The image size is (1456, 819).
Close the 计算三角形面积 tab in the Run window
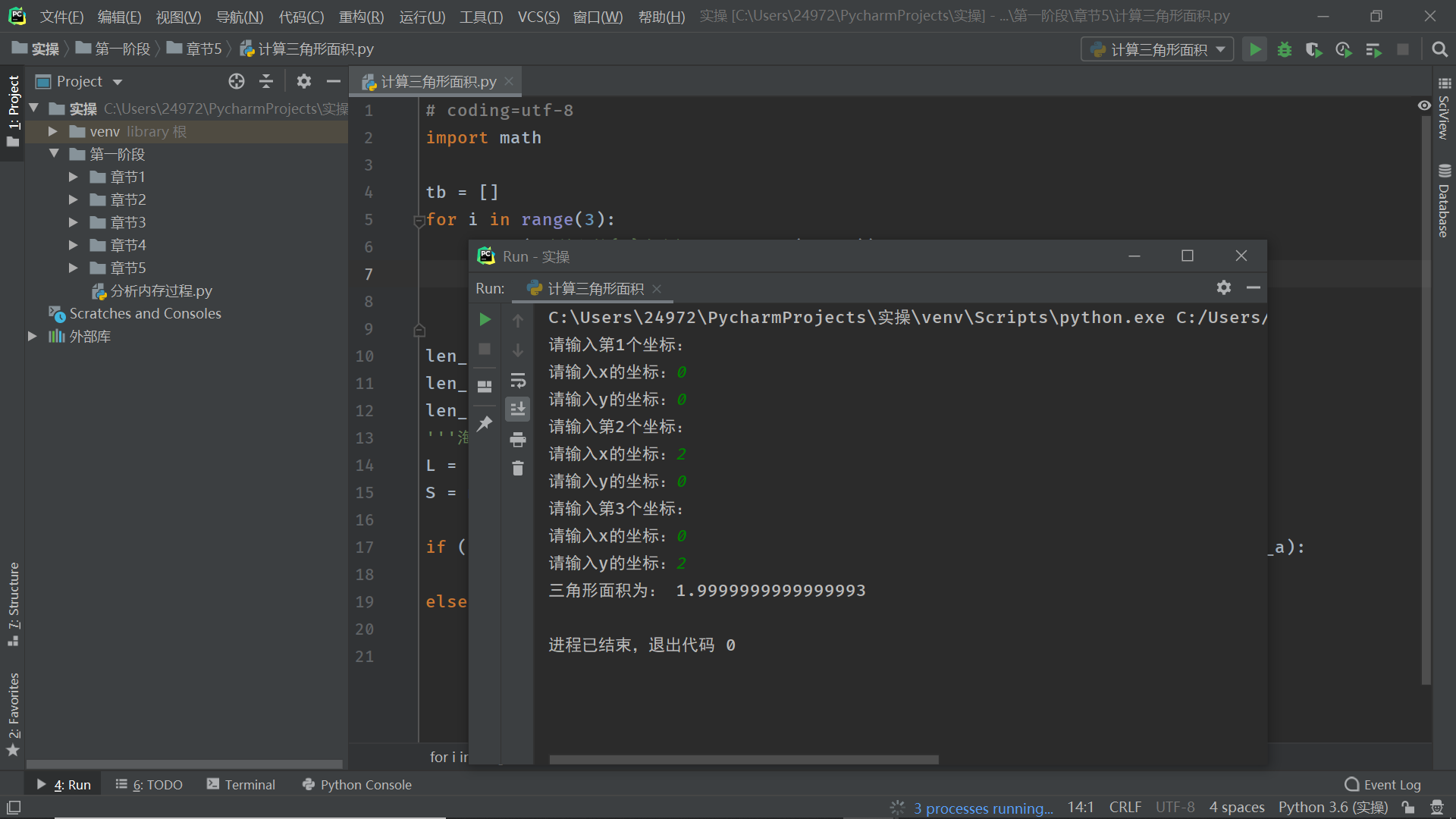coord(657,289)
